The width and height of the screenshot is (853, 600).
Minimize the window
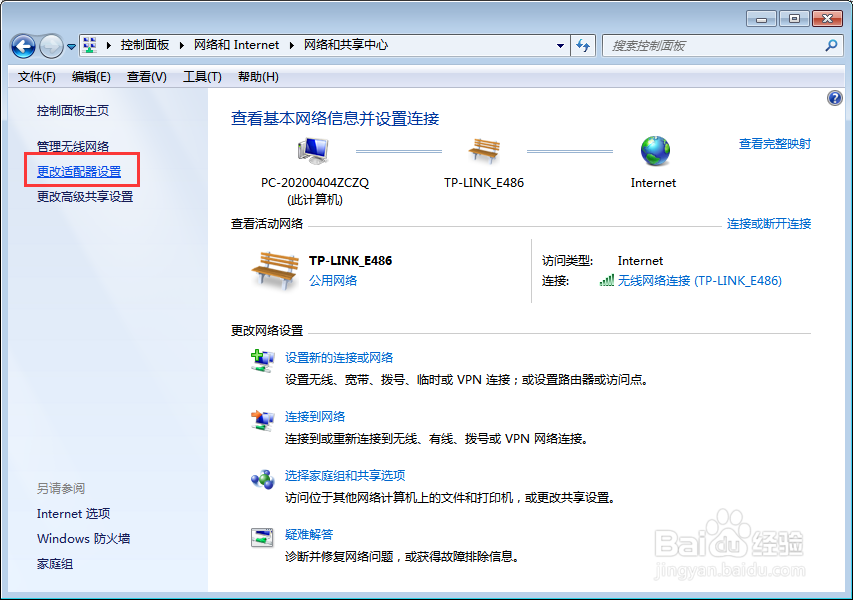pos(762,19)
